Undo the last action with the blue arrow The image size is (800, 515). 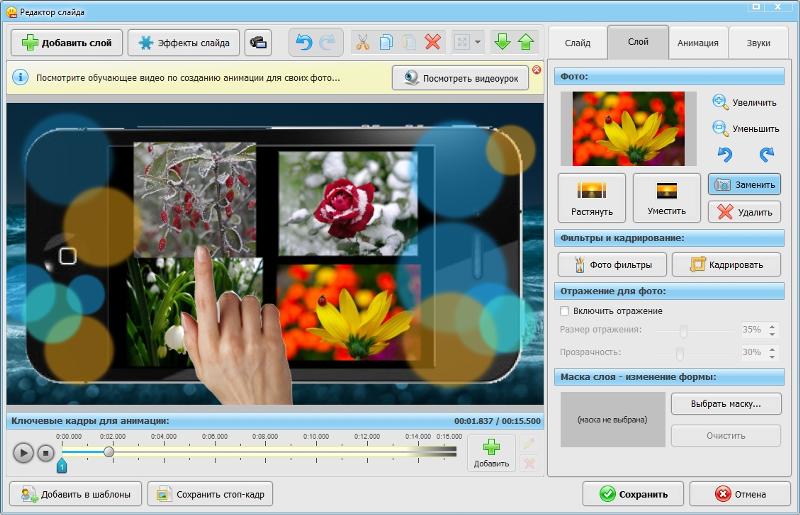(304, 42)
